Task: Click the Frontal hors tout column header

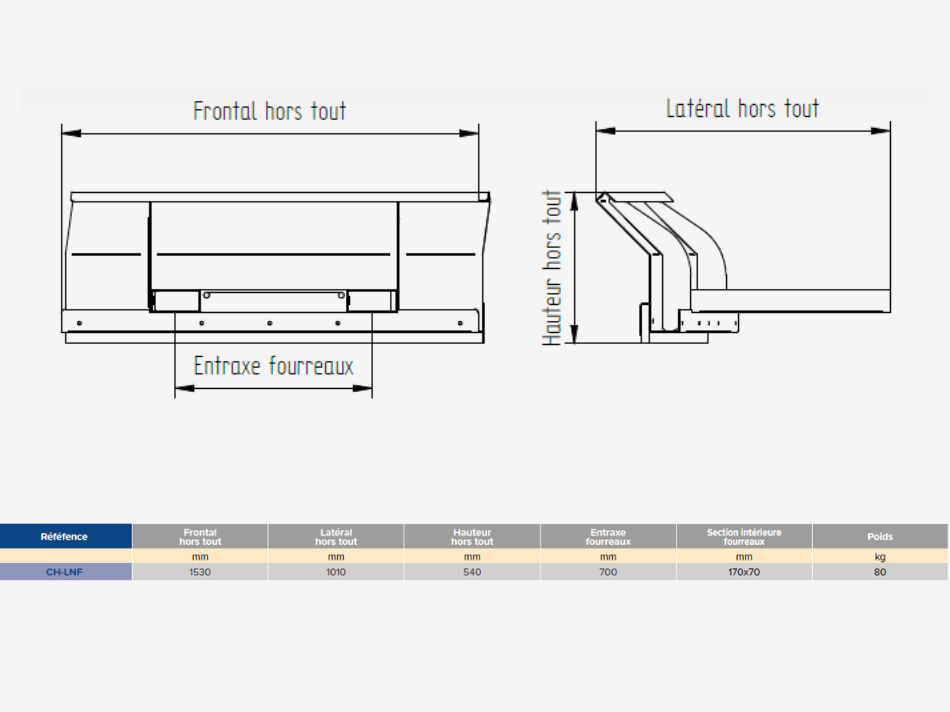Action: [200, 537]
